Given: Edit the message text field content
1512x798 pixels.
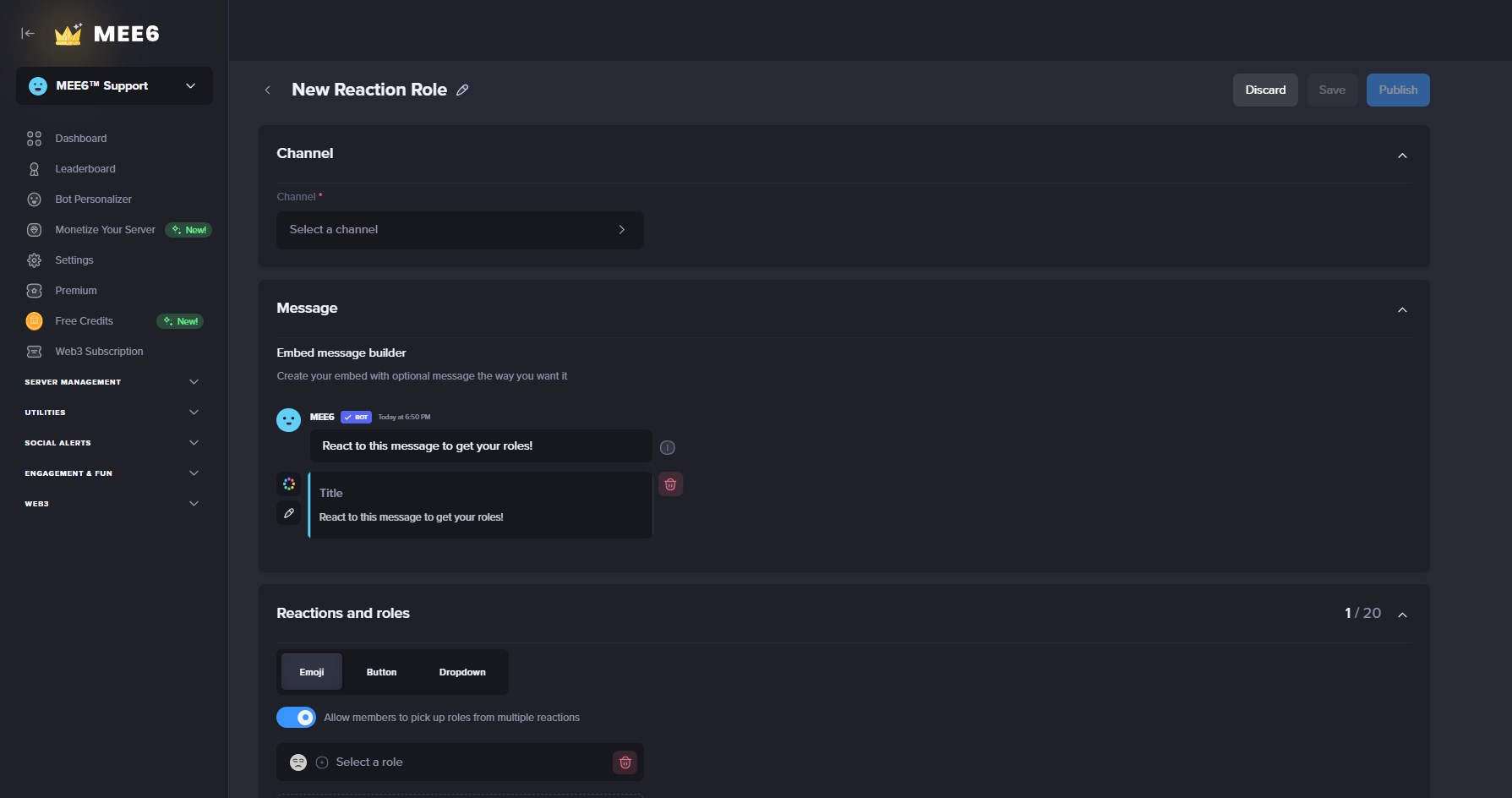Looking at the screenshot, I should [x=480, y=446].
